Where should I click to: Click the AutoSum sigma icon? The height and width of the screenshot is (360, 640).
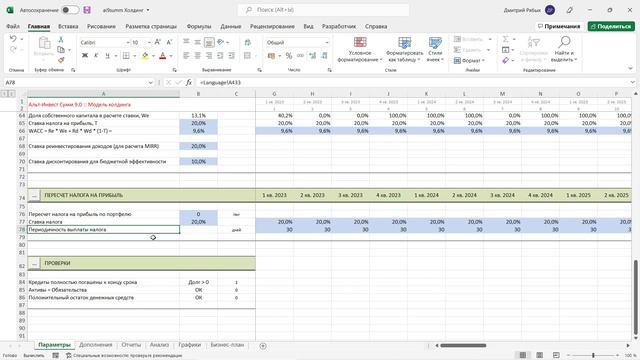506,39
